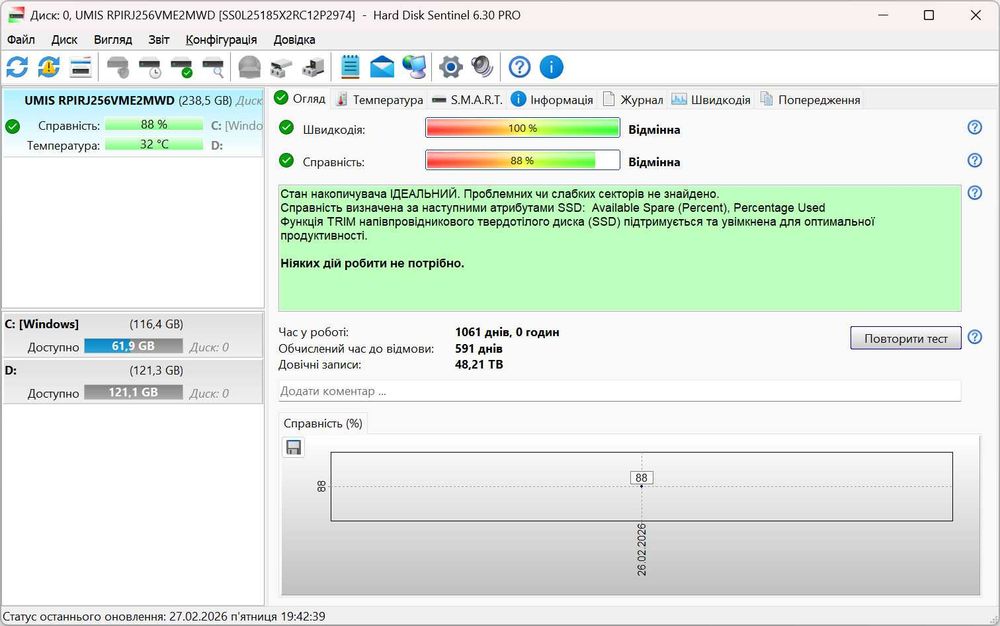Select UMIS RPIRJ256VME2MWD disk in left panel
This screenshot has height=626, width=1000.
point(133,122)
